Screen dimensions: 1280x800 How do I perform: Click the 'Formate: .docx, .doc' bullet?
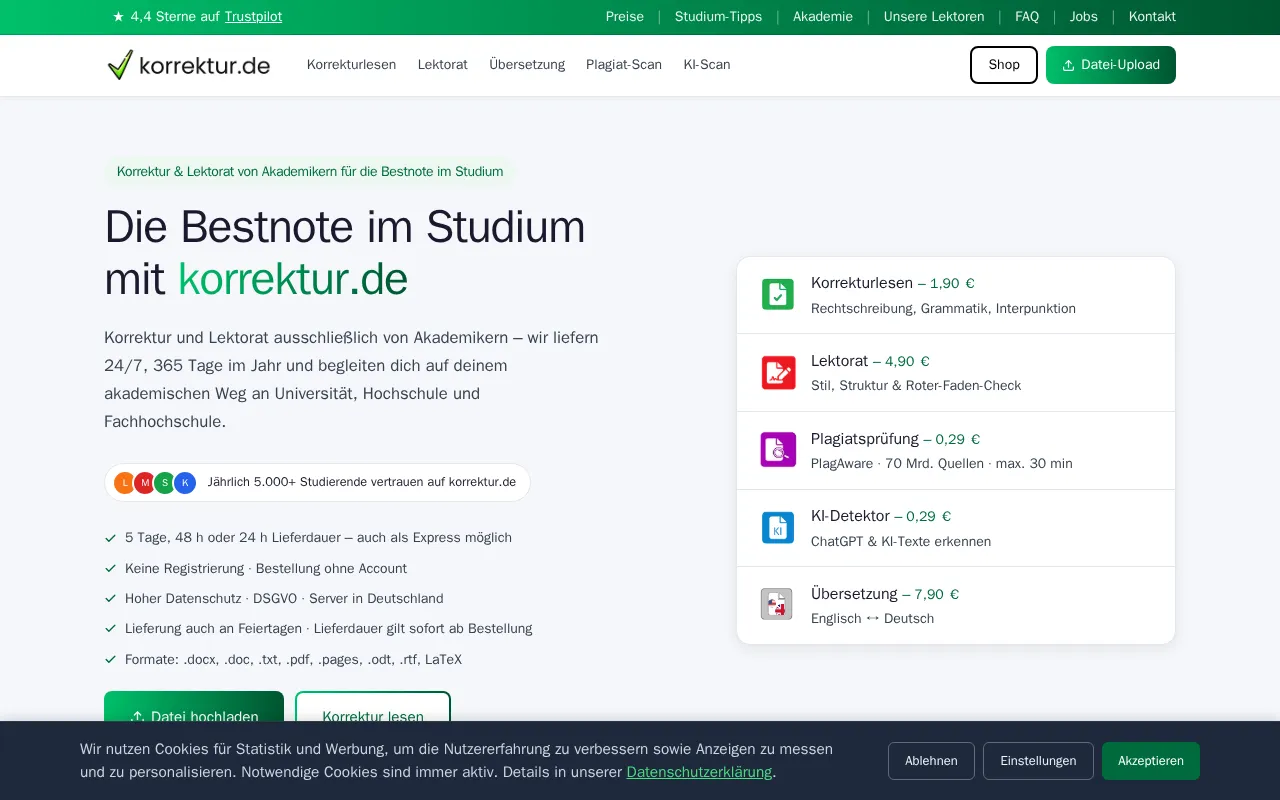pos(293,659)
